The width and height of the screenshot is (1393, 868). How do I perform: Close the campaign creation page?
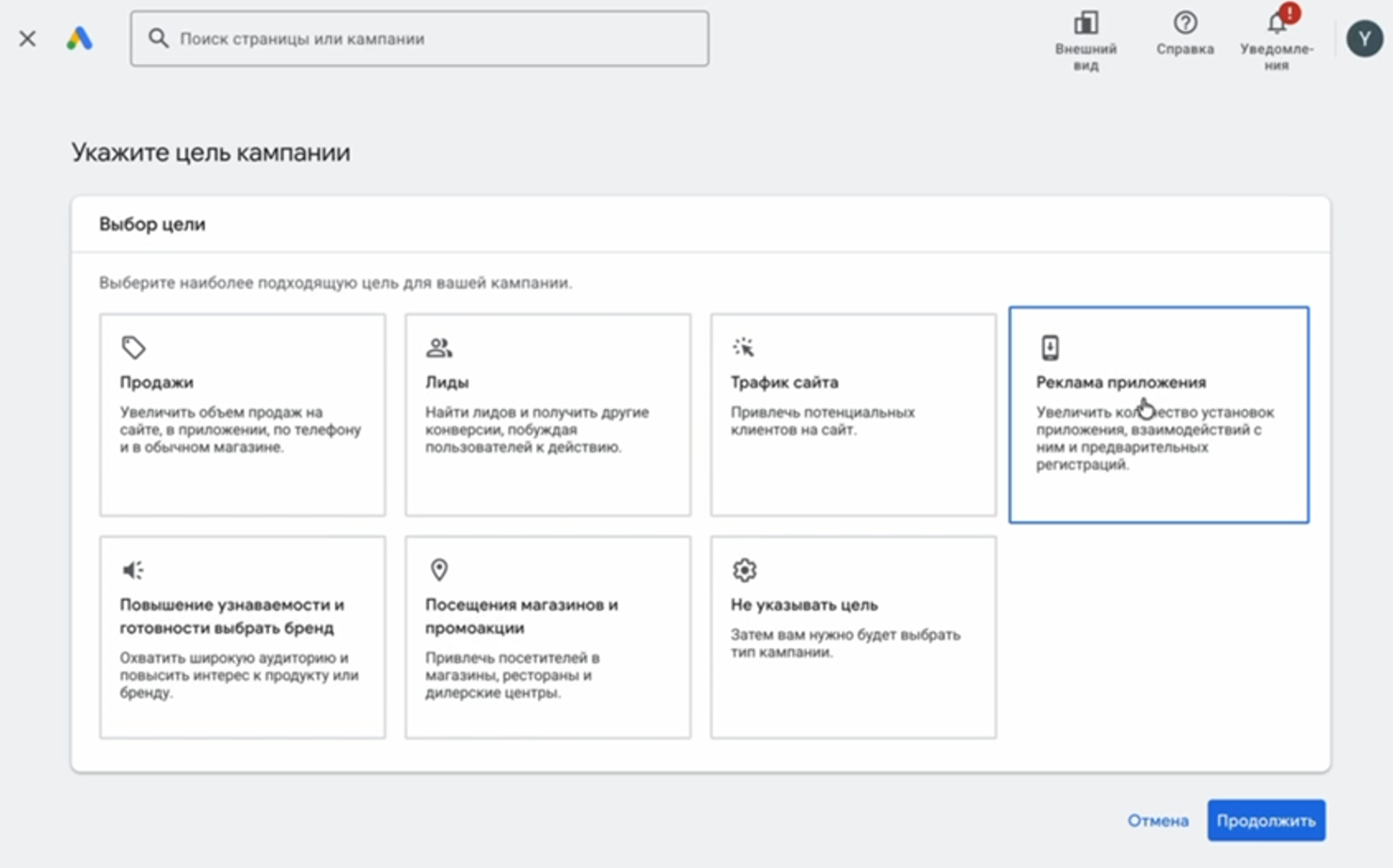click(28, 38)
